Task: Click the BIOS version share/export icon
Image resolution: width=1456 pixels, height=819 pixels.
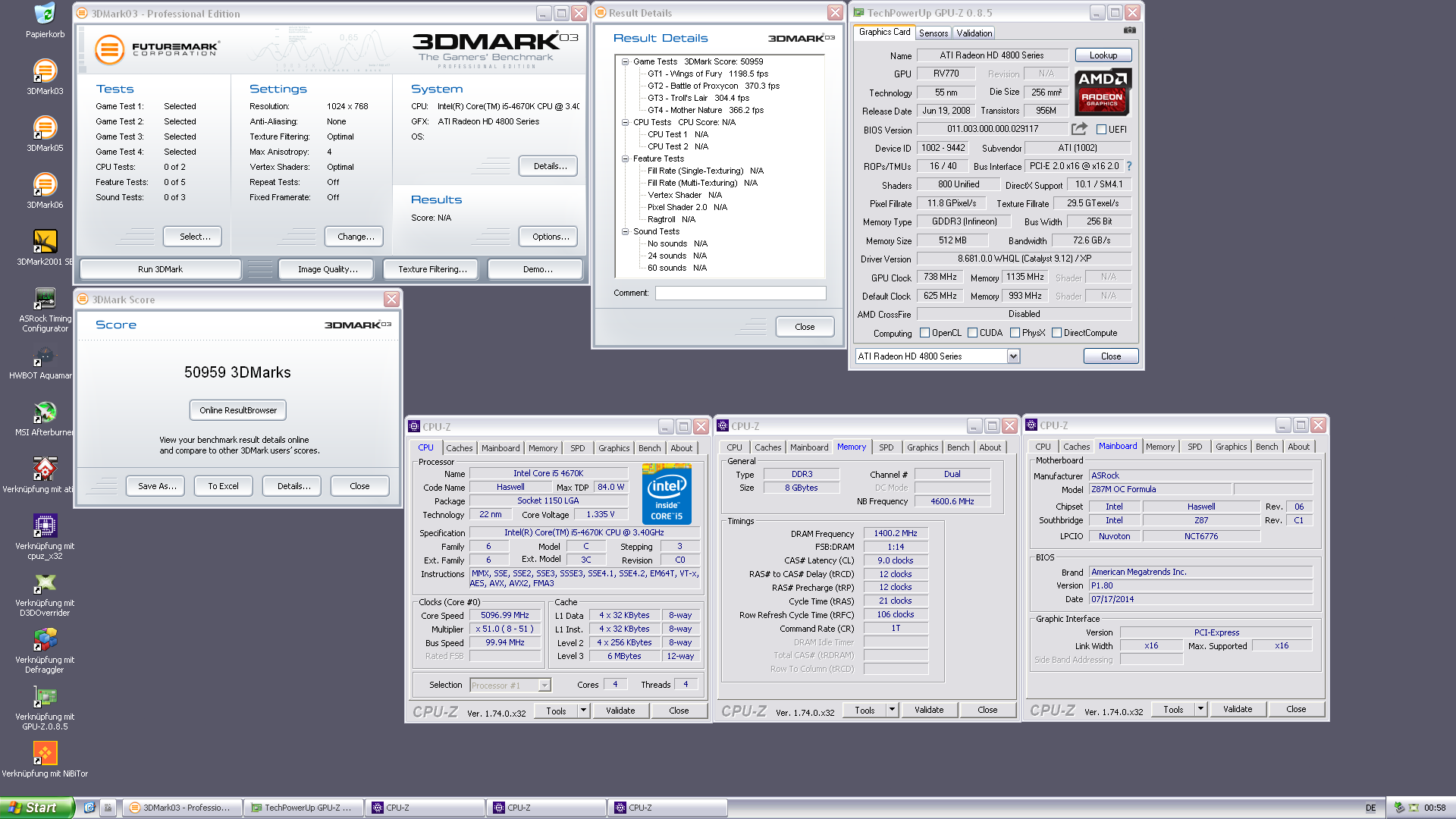Action: point(1079,129)
